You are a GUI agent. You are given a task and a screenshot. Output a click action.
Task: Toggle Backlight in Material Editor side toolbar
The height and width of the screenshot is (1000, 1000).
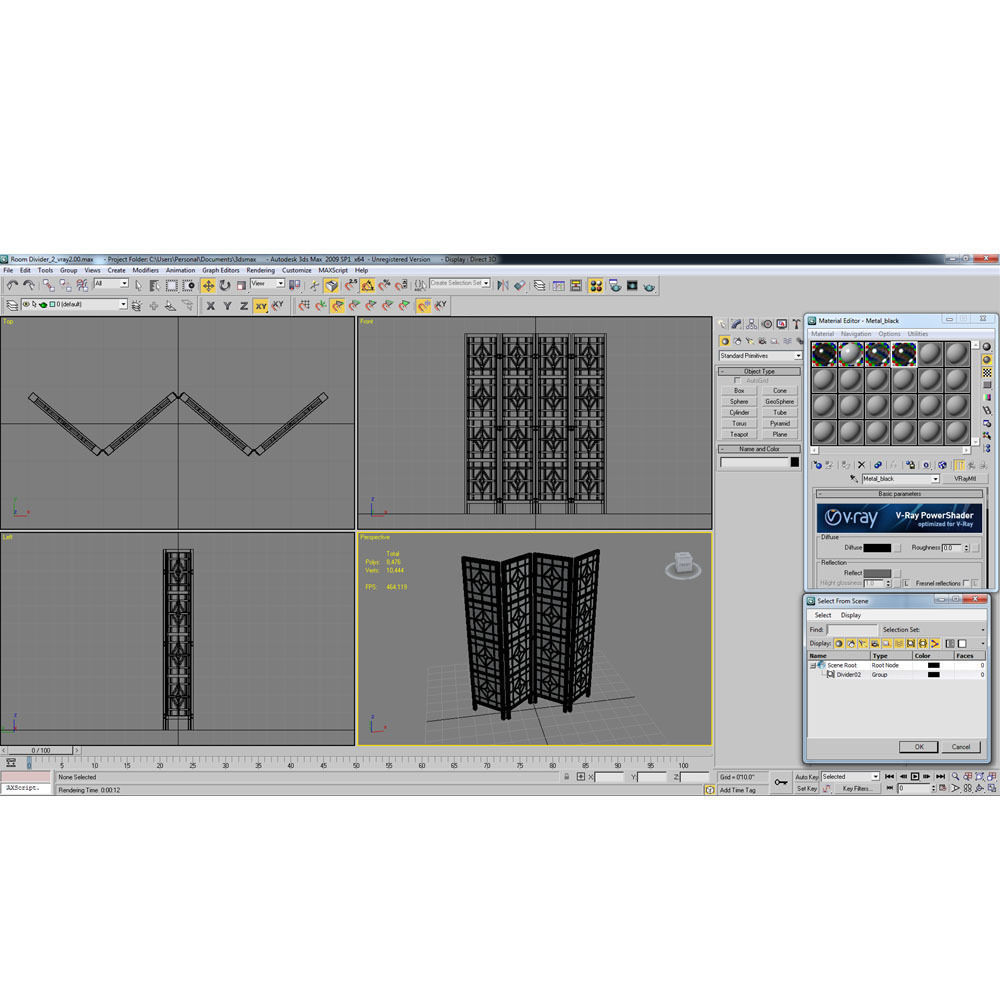point(987,360)
